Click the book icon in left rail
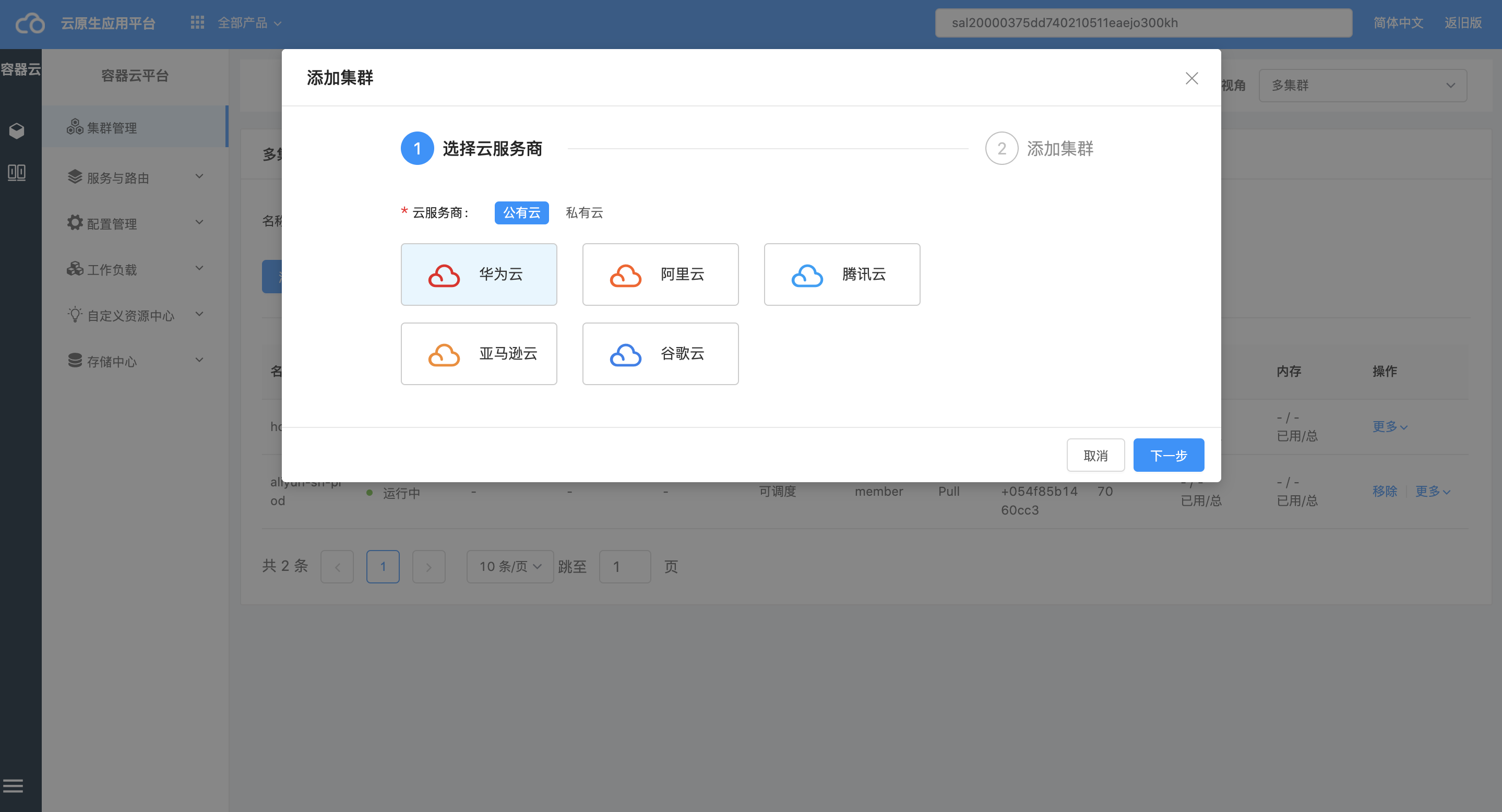 (x=16, y=173)
